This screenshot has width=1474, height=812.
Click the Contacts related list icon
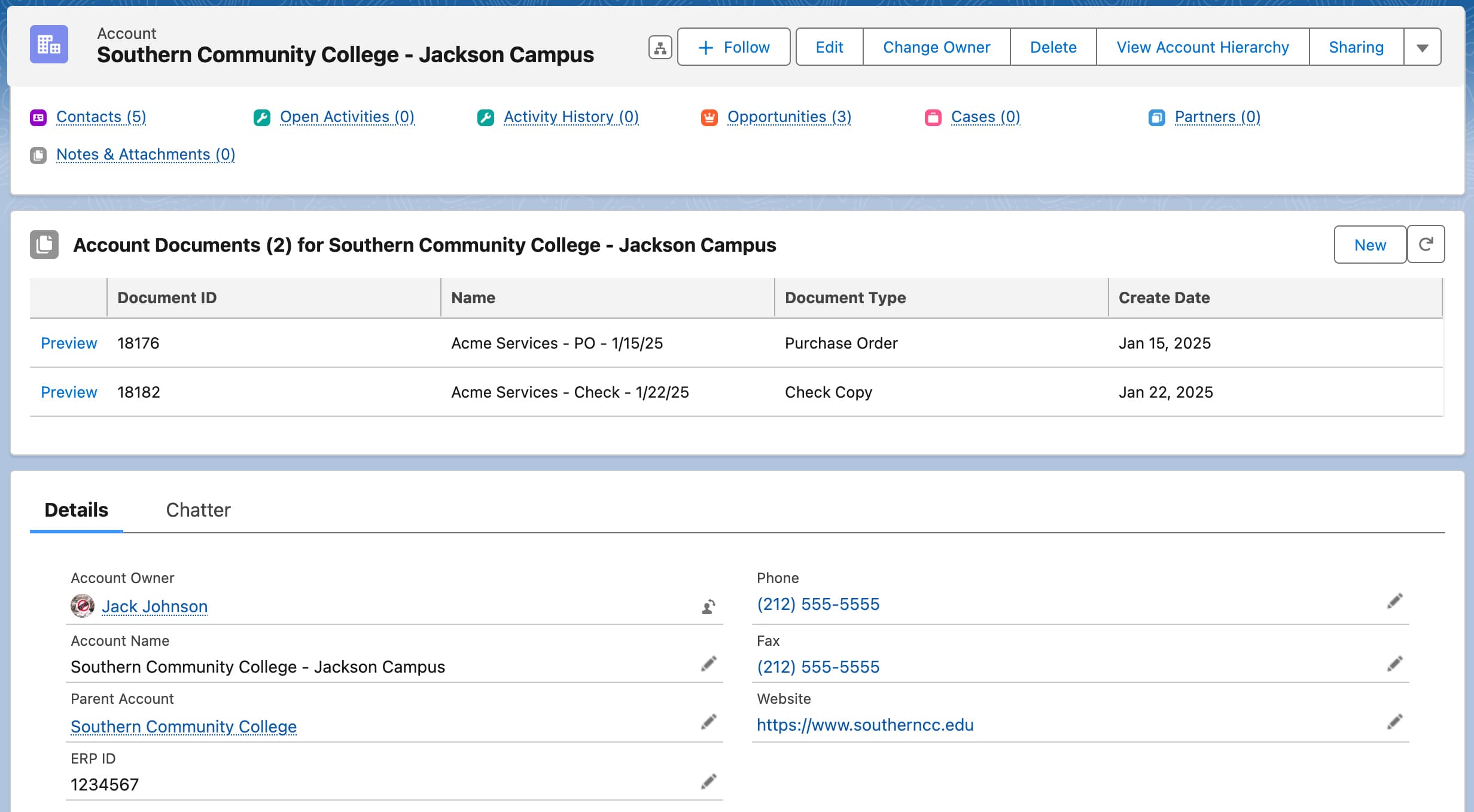click(38, 118)
